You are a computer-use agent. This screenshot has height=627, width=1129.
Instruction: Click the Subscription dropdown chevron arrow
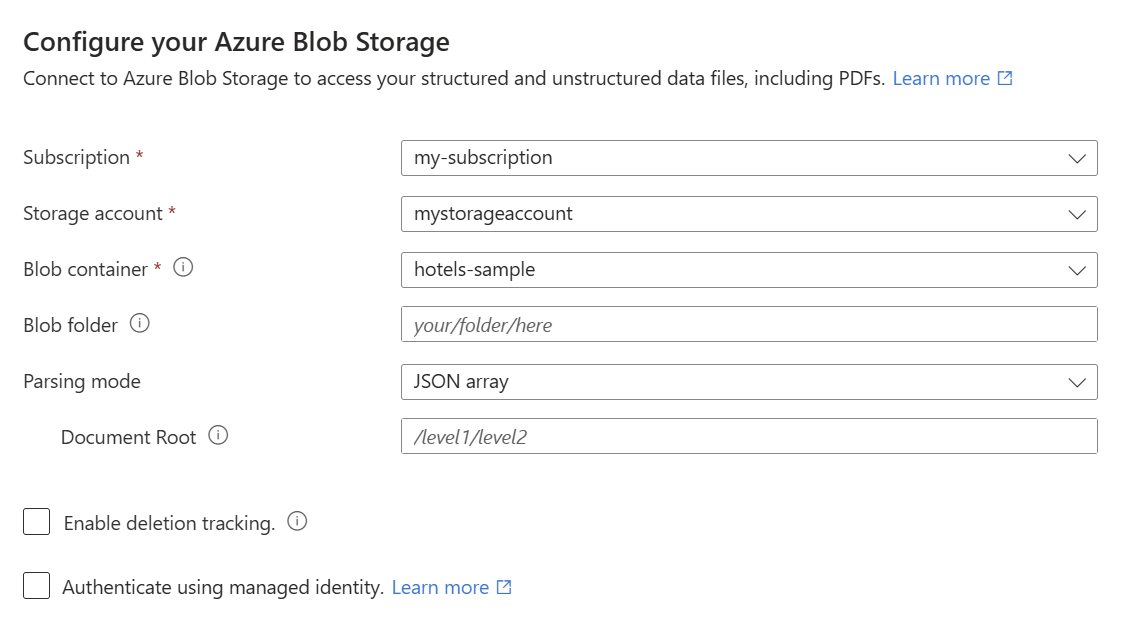[1076, 158]
